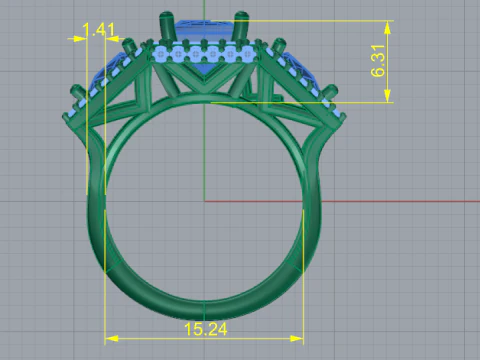
Task: Select the 1.41 band thickness dimension text
Action: pos(98,30)
